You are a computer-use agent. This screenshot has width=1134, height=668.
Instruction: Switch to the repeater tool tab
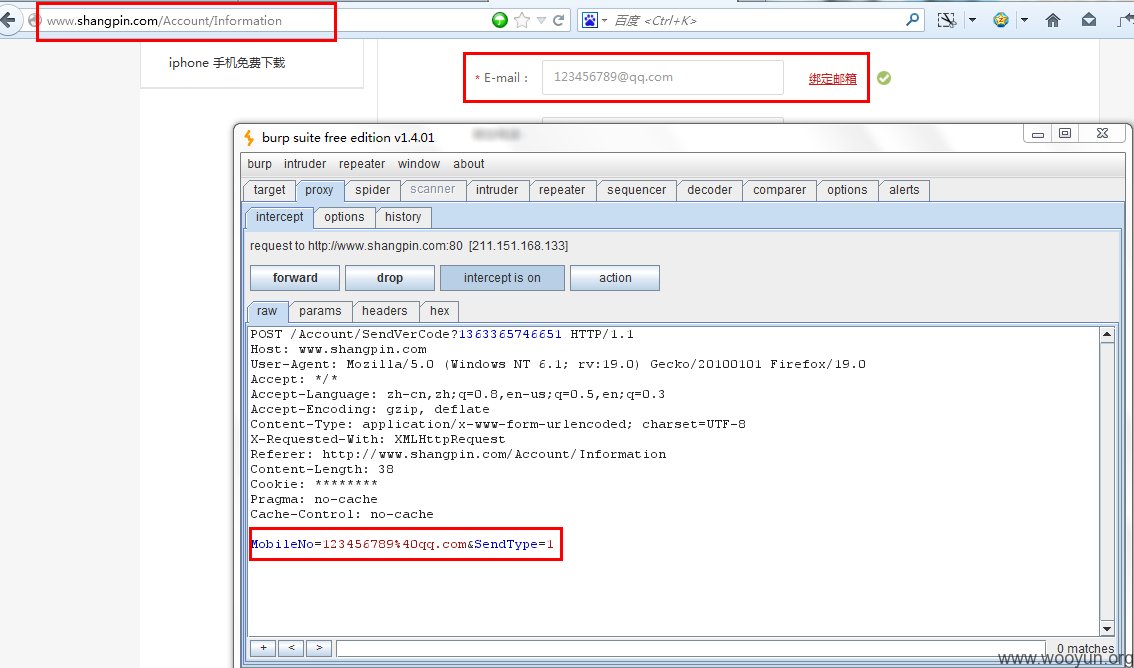(x=562, y=190)
